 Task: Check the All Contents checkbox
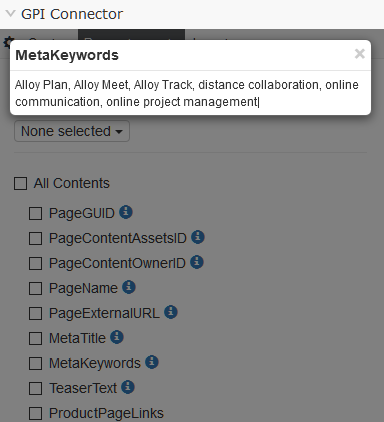point(20,183)
